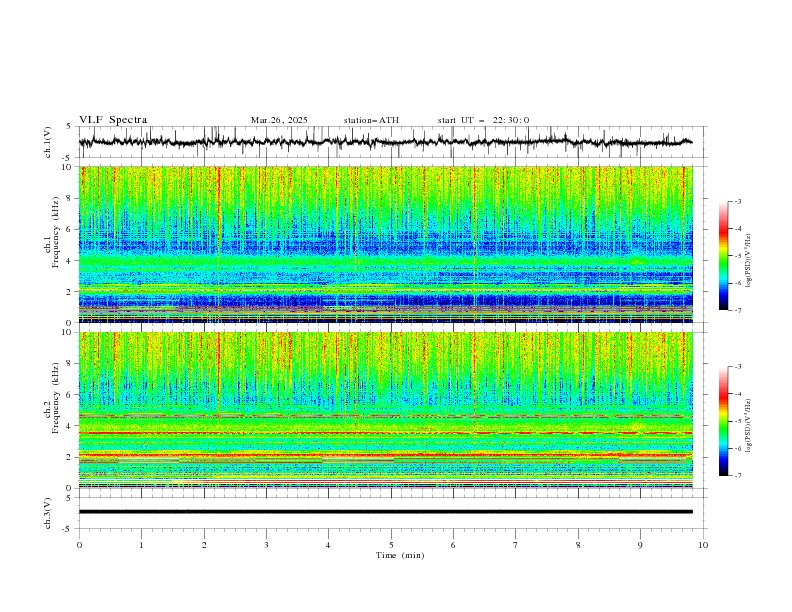This screenshot has width=792, height=612.
Task: Click the ch.2 spectrogram color scale bar
Action: pos(723,421)
